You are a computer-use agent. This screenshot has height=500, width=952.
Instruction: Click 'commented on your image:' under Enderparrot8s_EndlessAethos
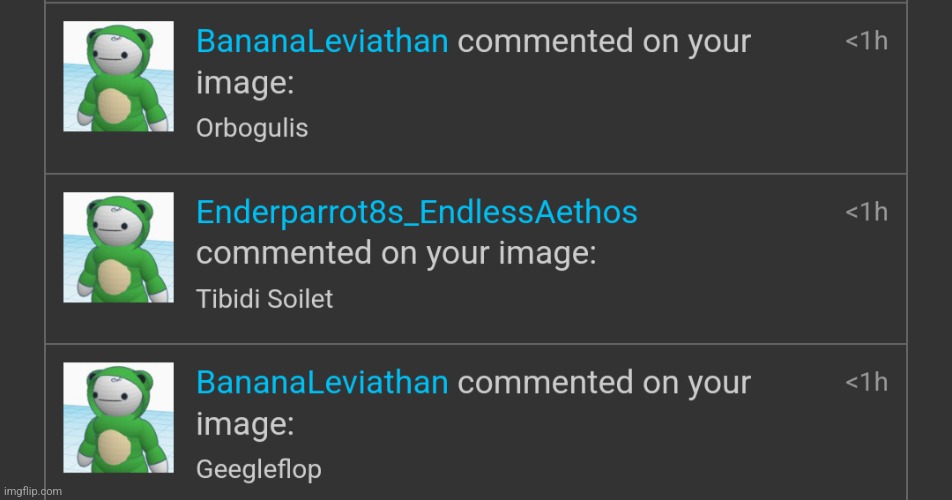click(x=396, y=254)
